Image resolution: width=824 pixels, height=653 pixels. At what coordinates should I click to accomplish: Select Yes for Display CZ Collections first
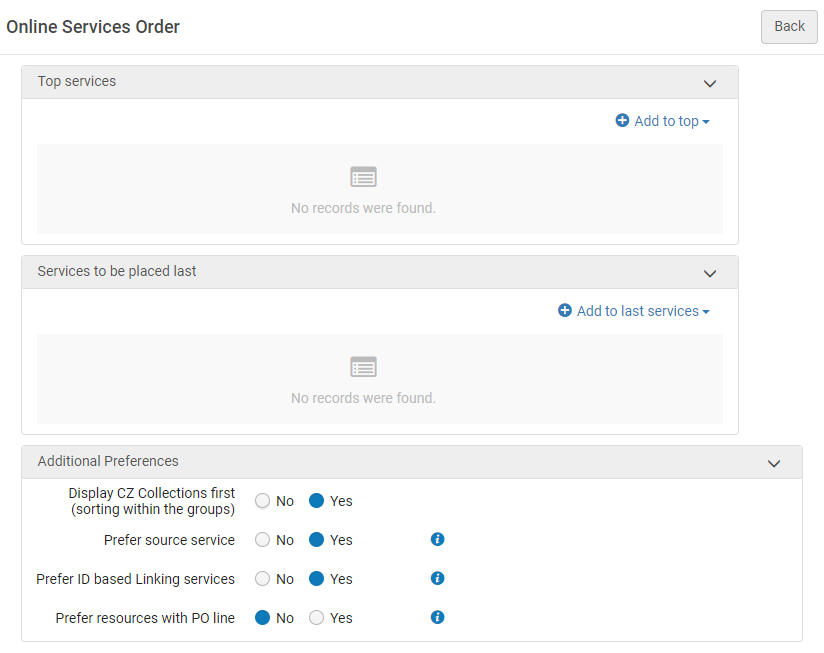pos(317,501)
